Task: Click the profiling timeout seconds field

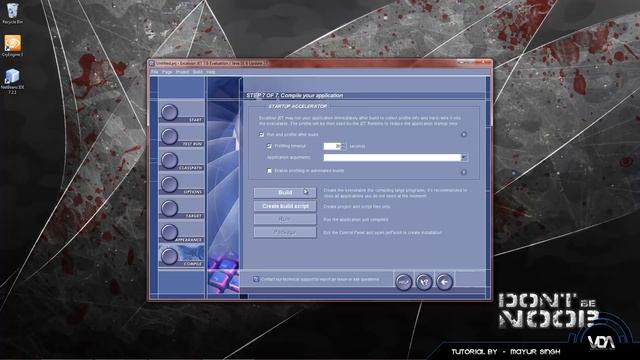Action: [332, 146]
